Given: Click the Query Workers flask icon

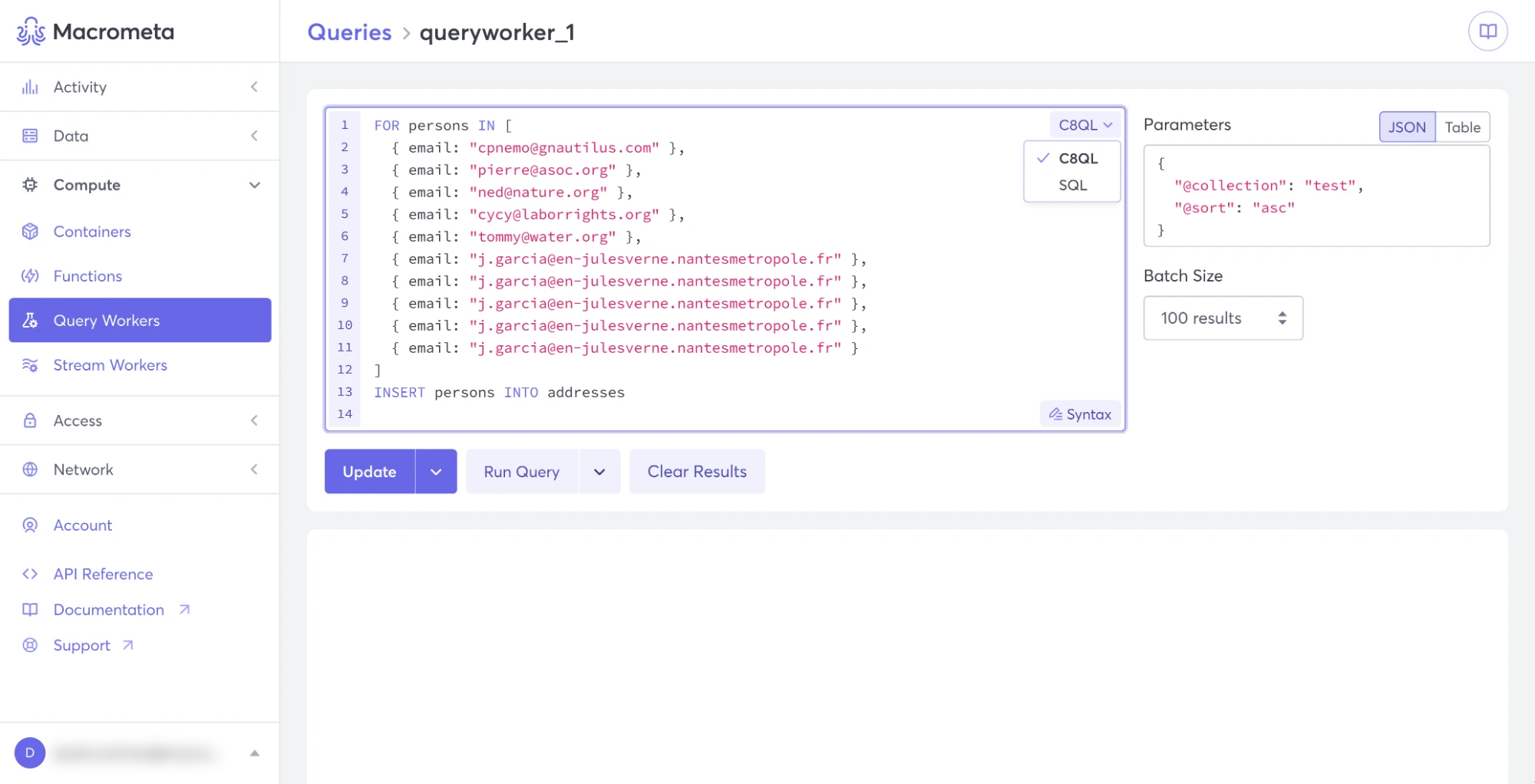Looking at the screenshot, I should coord(30,321).
